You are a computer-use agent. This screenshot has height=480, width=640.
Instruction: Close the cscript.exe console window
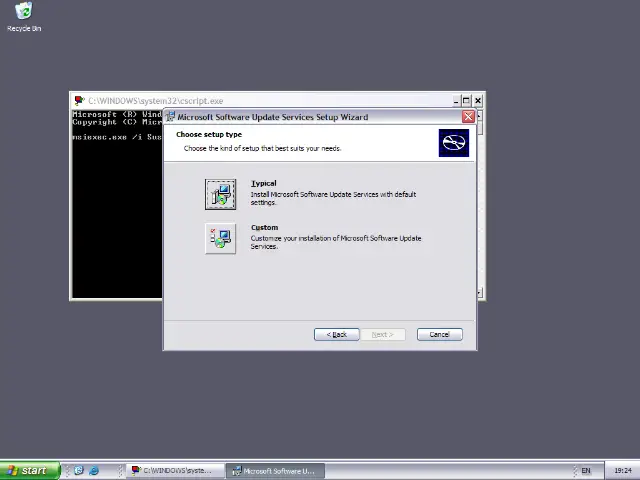coord(478,100)
